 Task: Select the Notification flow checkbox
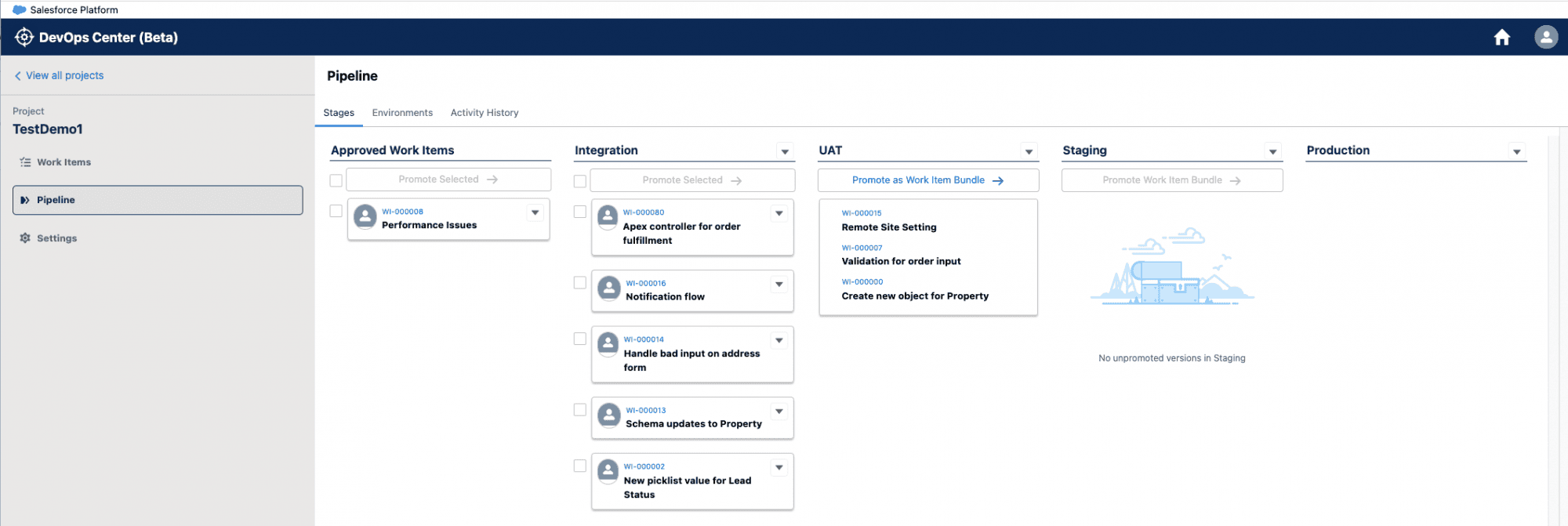click(x=580, y=282)
